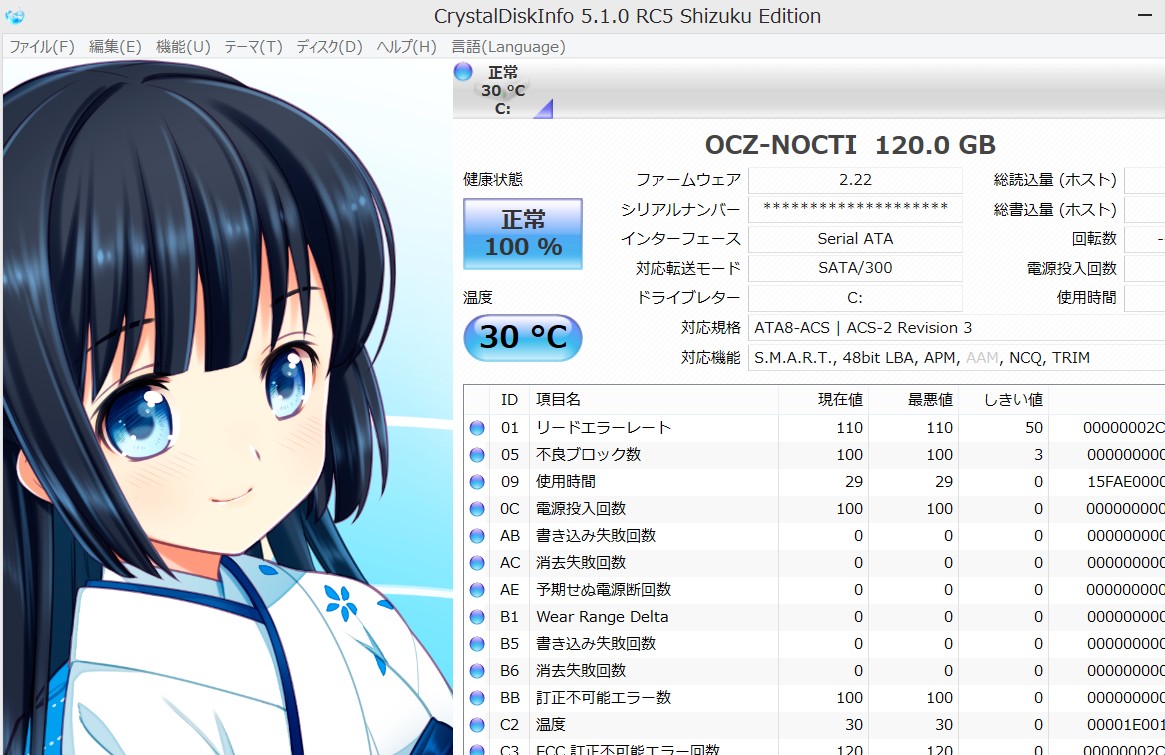Select the 予期せぬ電源断回数 attribute name
The width and height of the screenshot is (1165, 755).
[x=603, y=590]
